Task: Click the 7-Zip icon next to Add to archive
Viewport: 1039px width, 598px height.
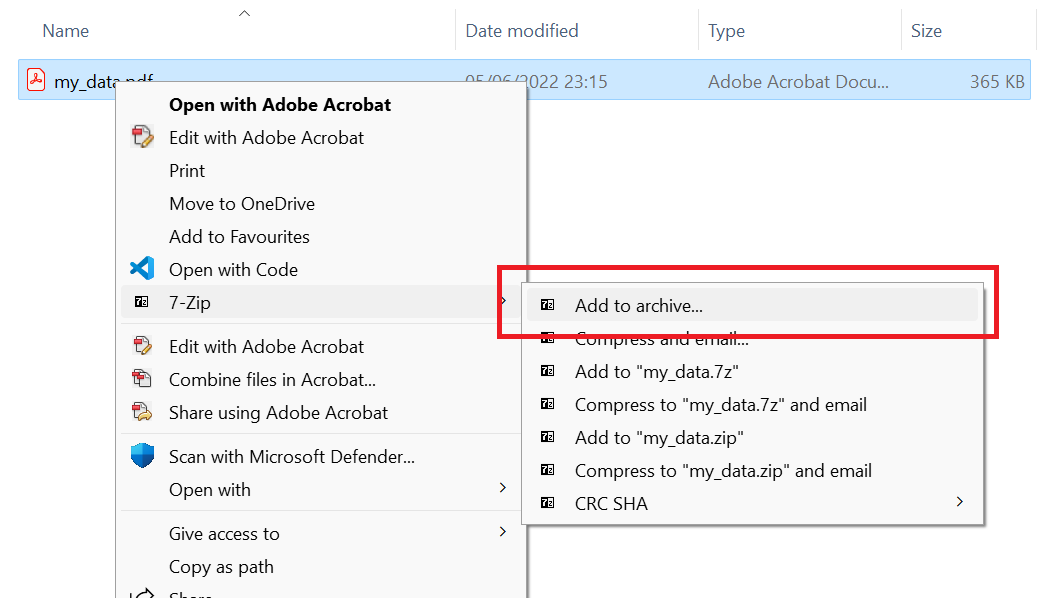Action: point(548,305)
